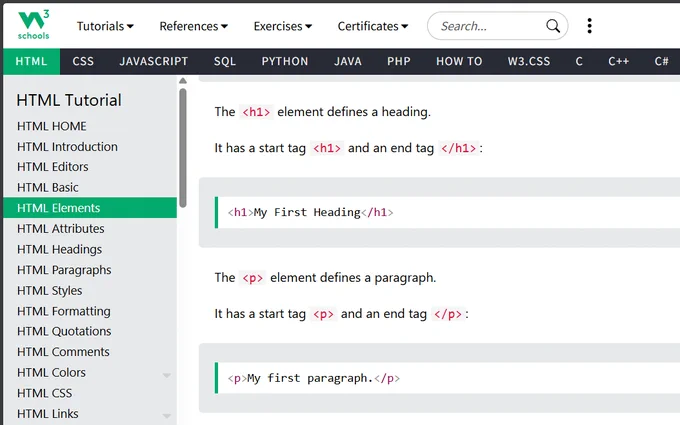Open the References dropdown
The image size is (680, 425).
193,26
